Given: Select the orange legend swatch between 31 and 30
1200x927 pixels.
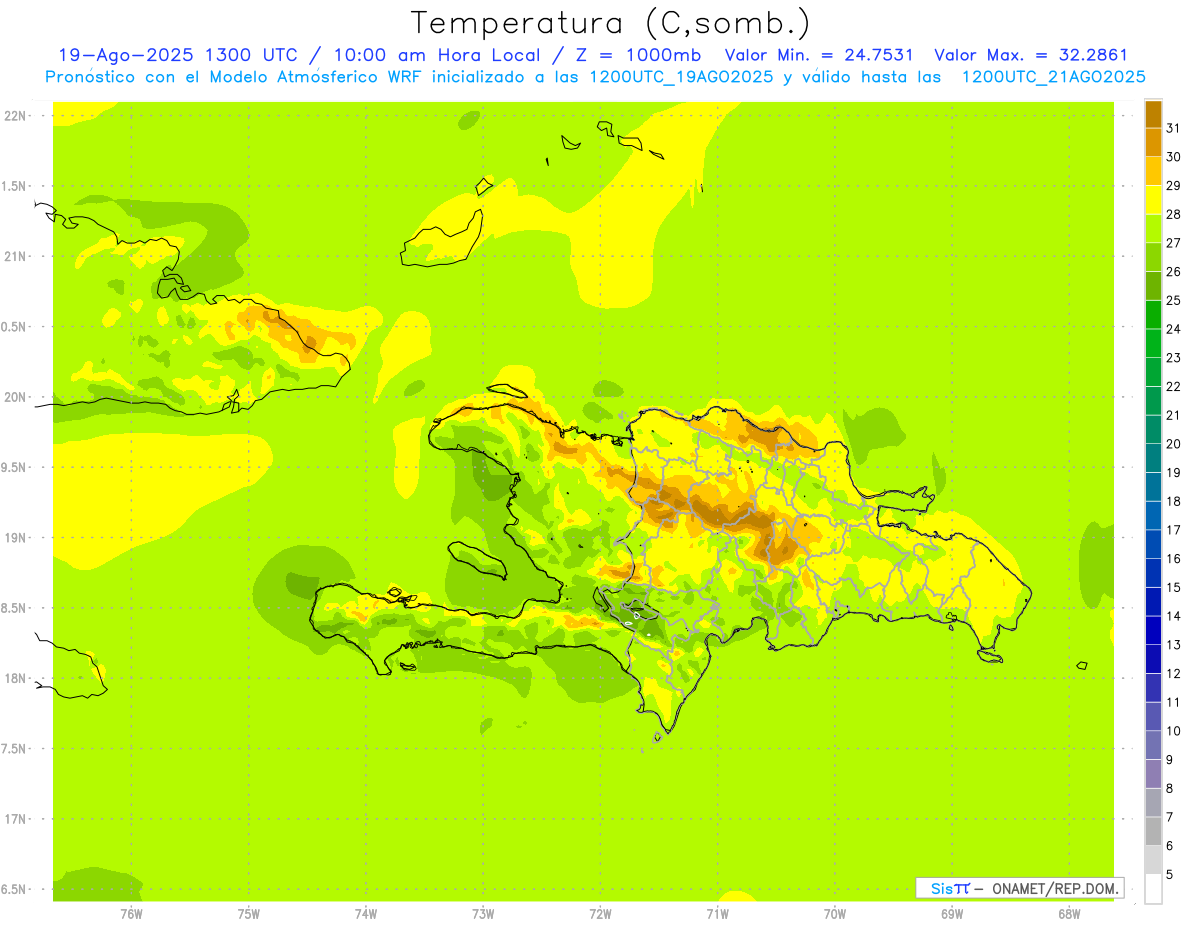Looking at the screenshot, I should [x=1153, y=142].
